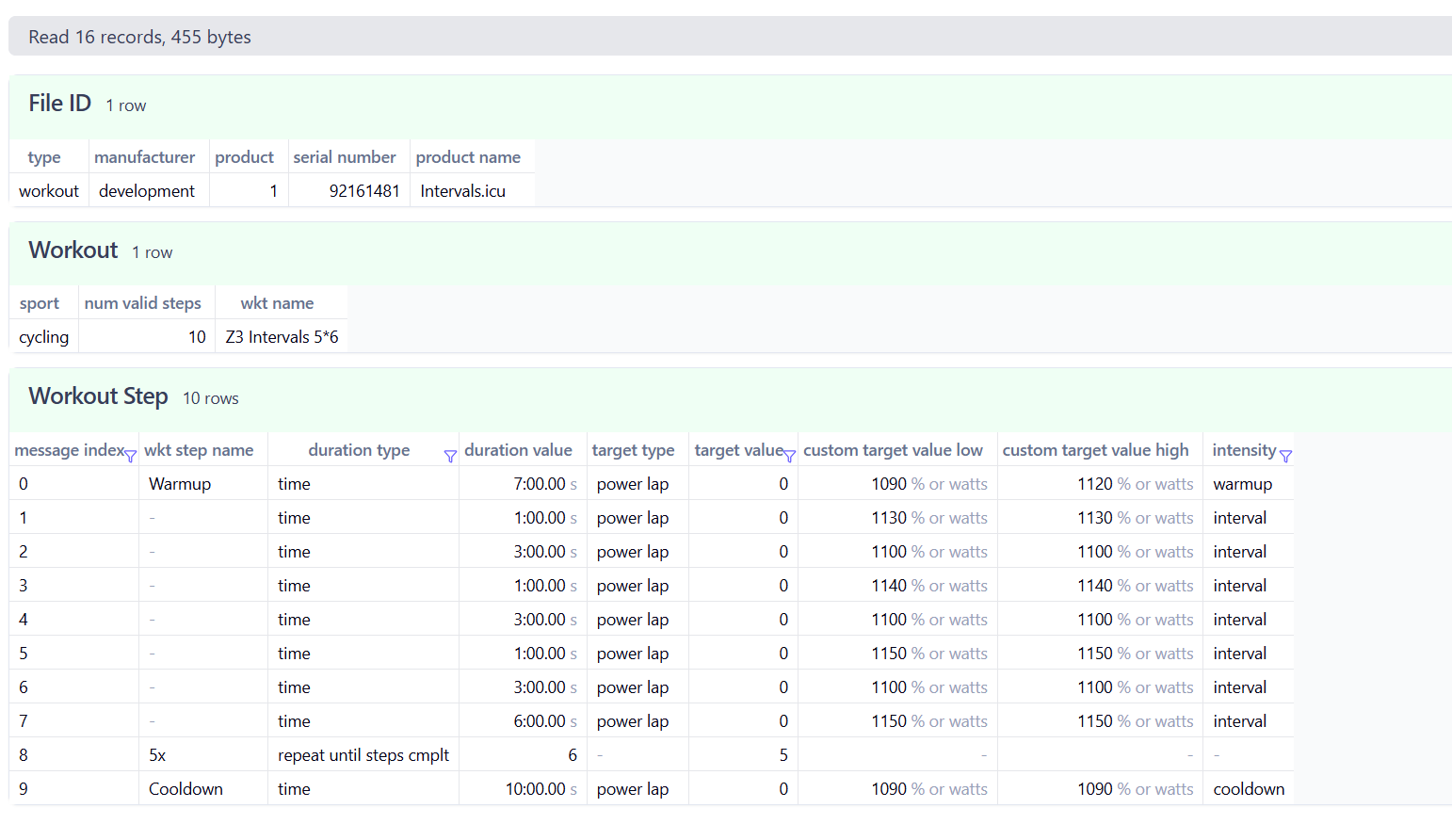Select the 'Read 16 records, 455 bytes' status
Screen dimensions: 1452x840
139,37
